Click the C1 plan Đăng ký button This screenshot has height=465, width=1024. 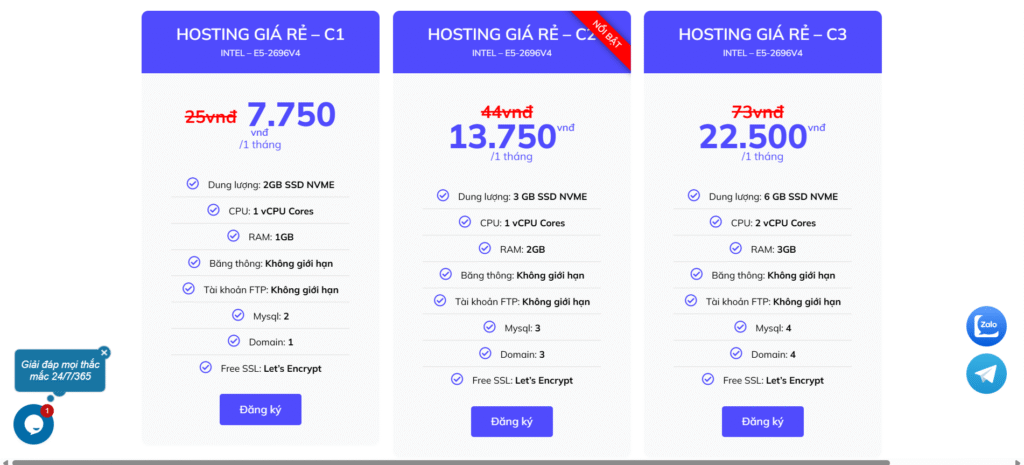(x=260, y=409)
